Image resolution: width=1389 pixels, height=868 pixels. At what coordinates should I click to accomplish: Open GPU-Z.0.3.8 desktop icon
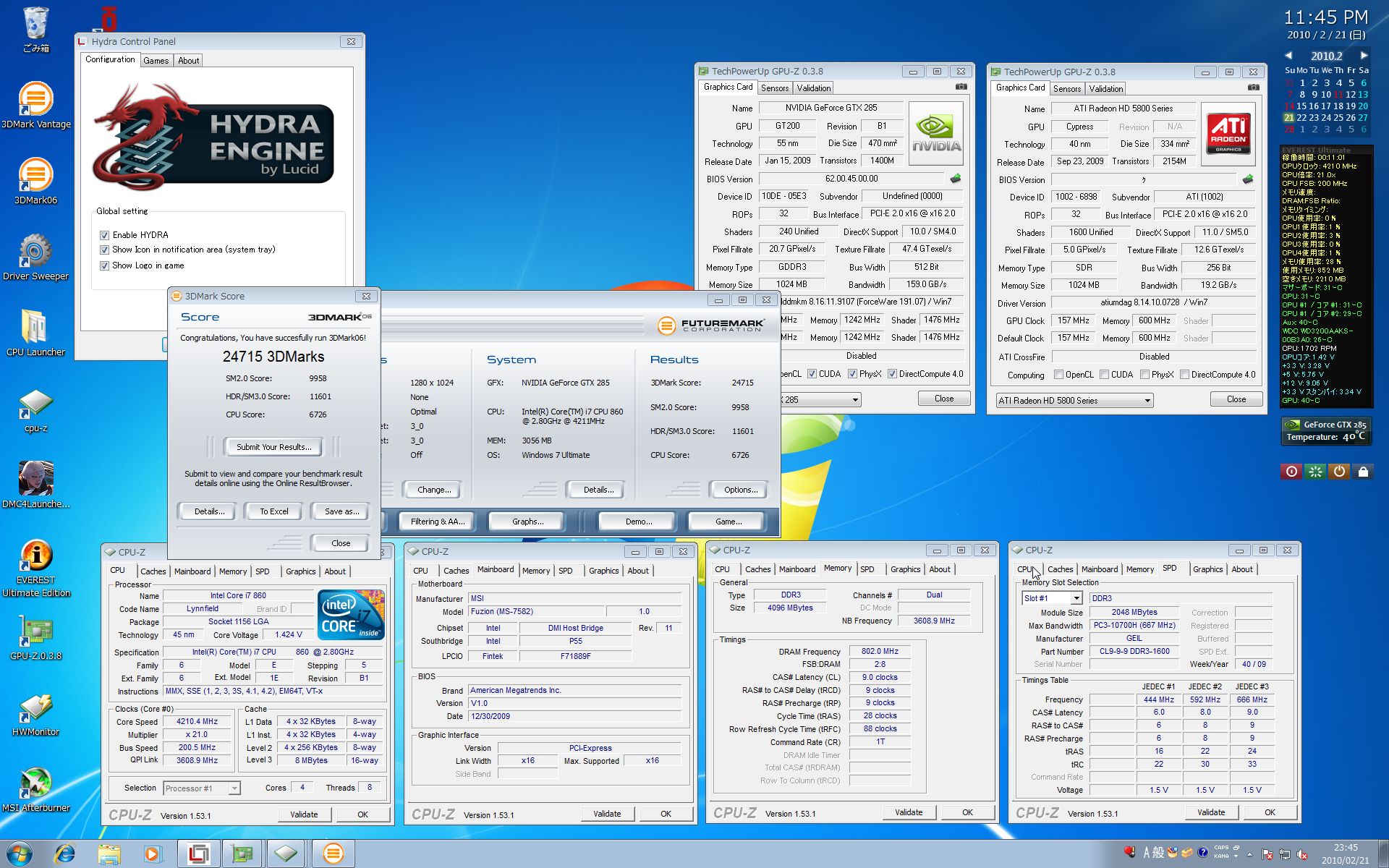(35, 637)
